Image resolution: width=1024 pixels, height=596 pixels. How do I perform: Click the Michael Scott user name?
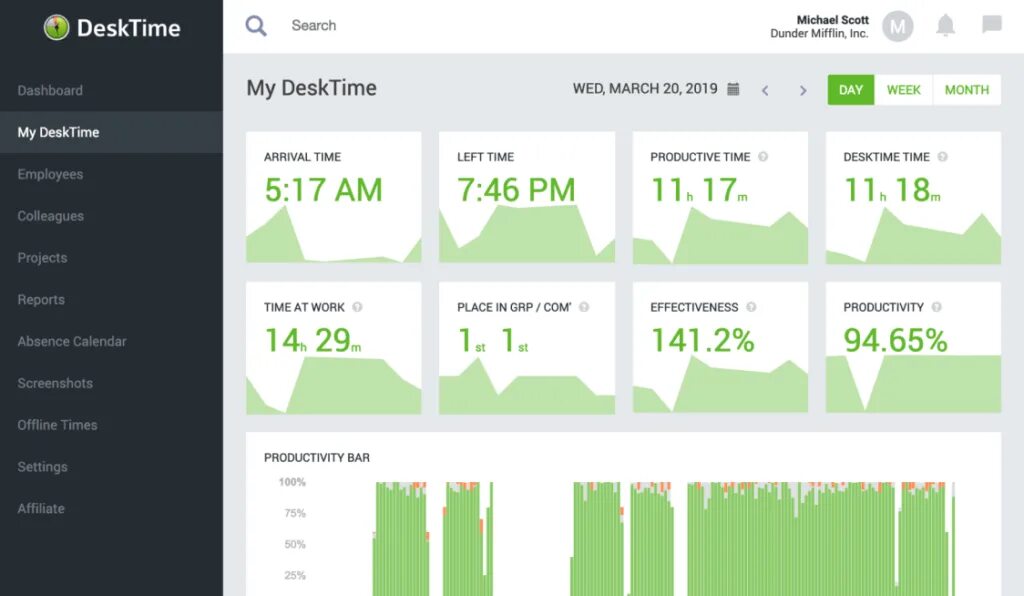point(833,20)
